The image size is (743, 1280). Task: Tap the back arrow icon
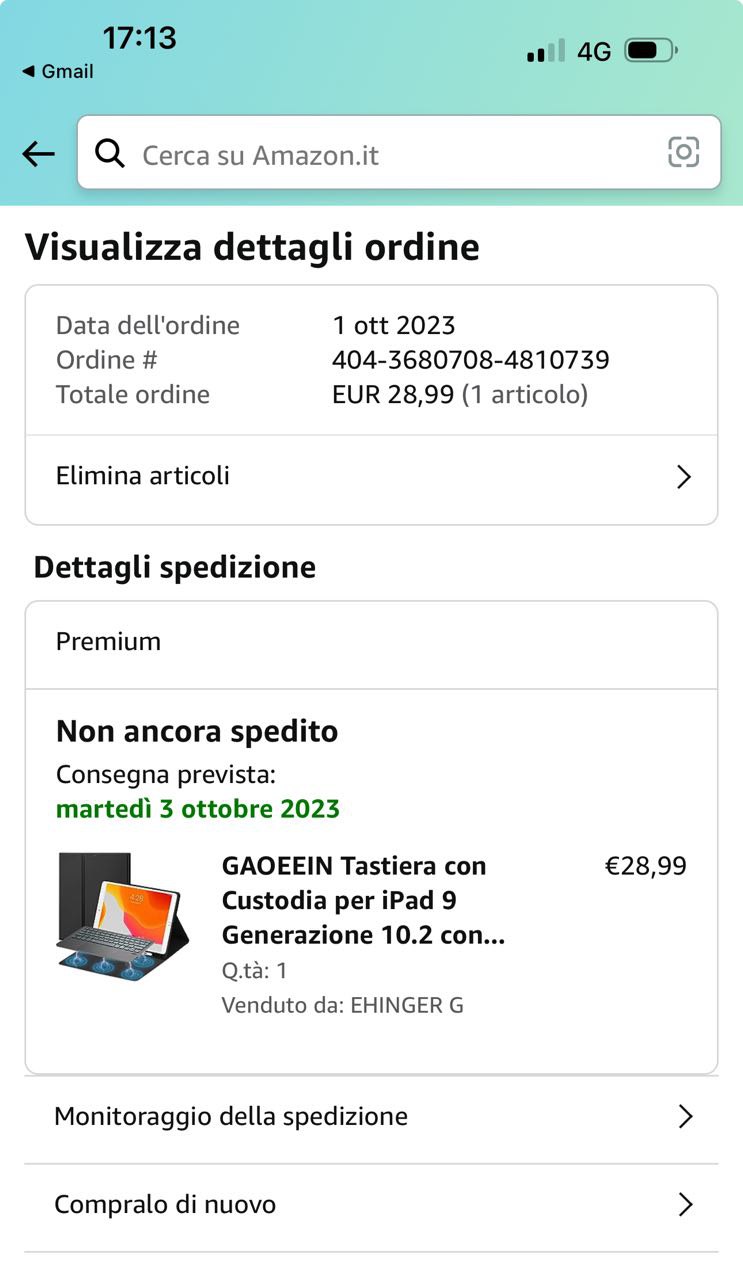point(38,154)
